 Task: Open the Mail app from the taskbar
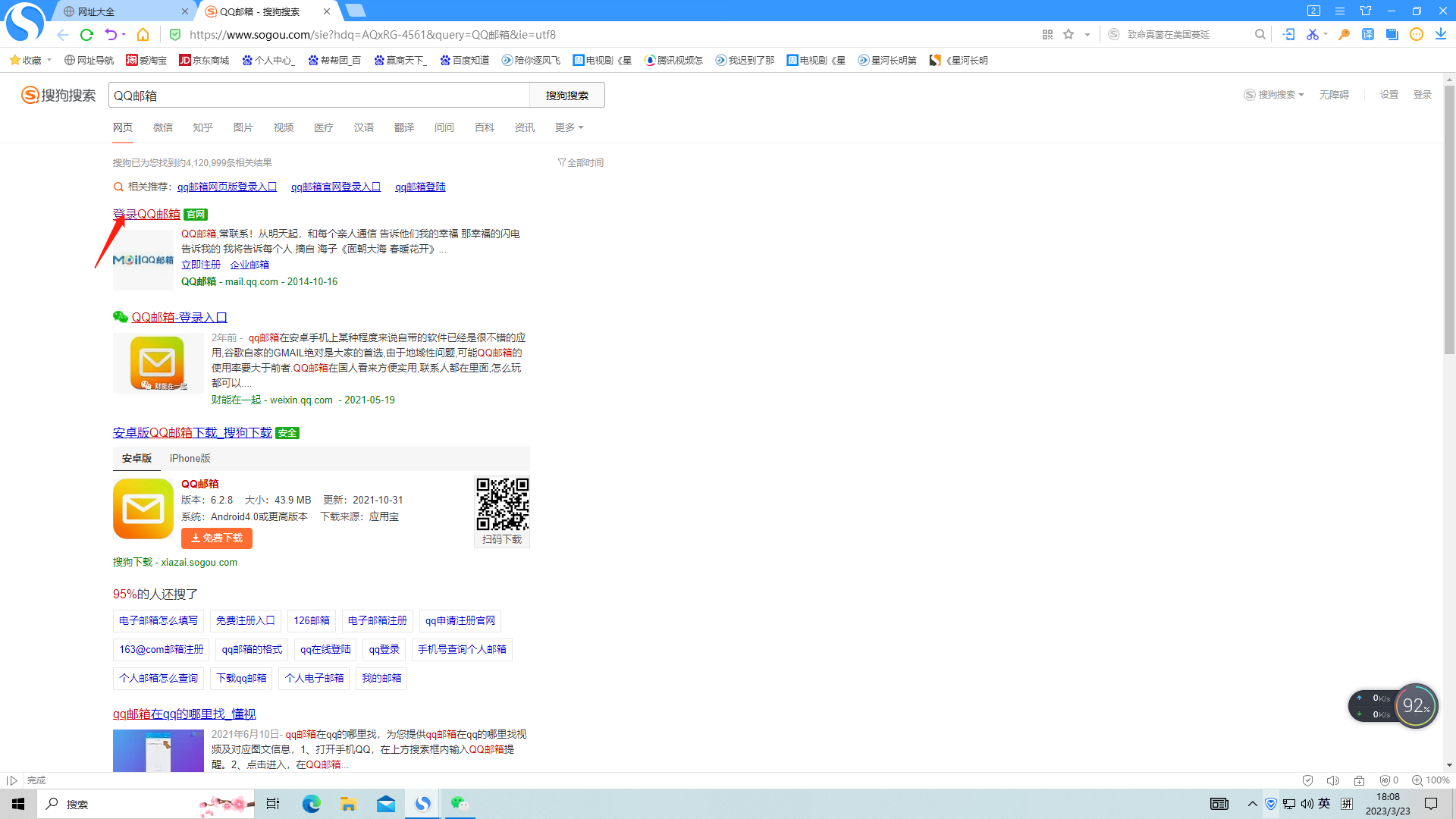point(386,804)
